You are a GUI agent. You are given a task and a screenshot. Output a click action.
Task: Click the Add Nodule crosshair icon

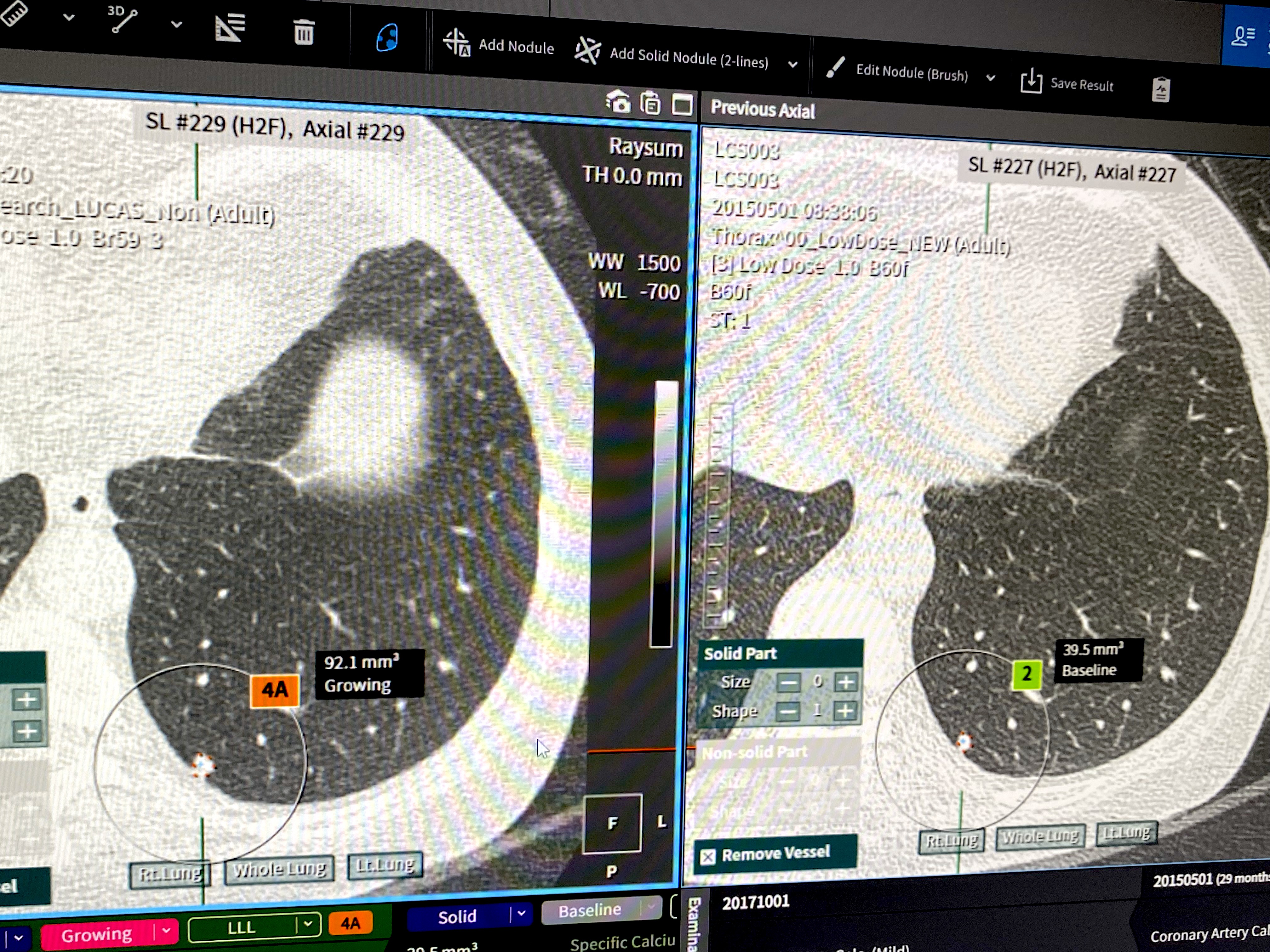click(456, 43)
